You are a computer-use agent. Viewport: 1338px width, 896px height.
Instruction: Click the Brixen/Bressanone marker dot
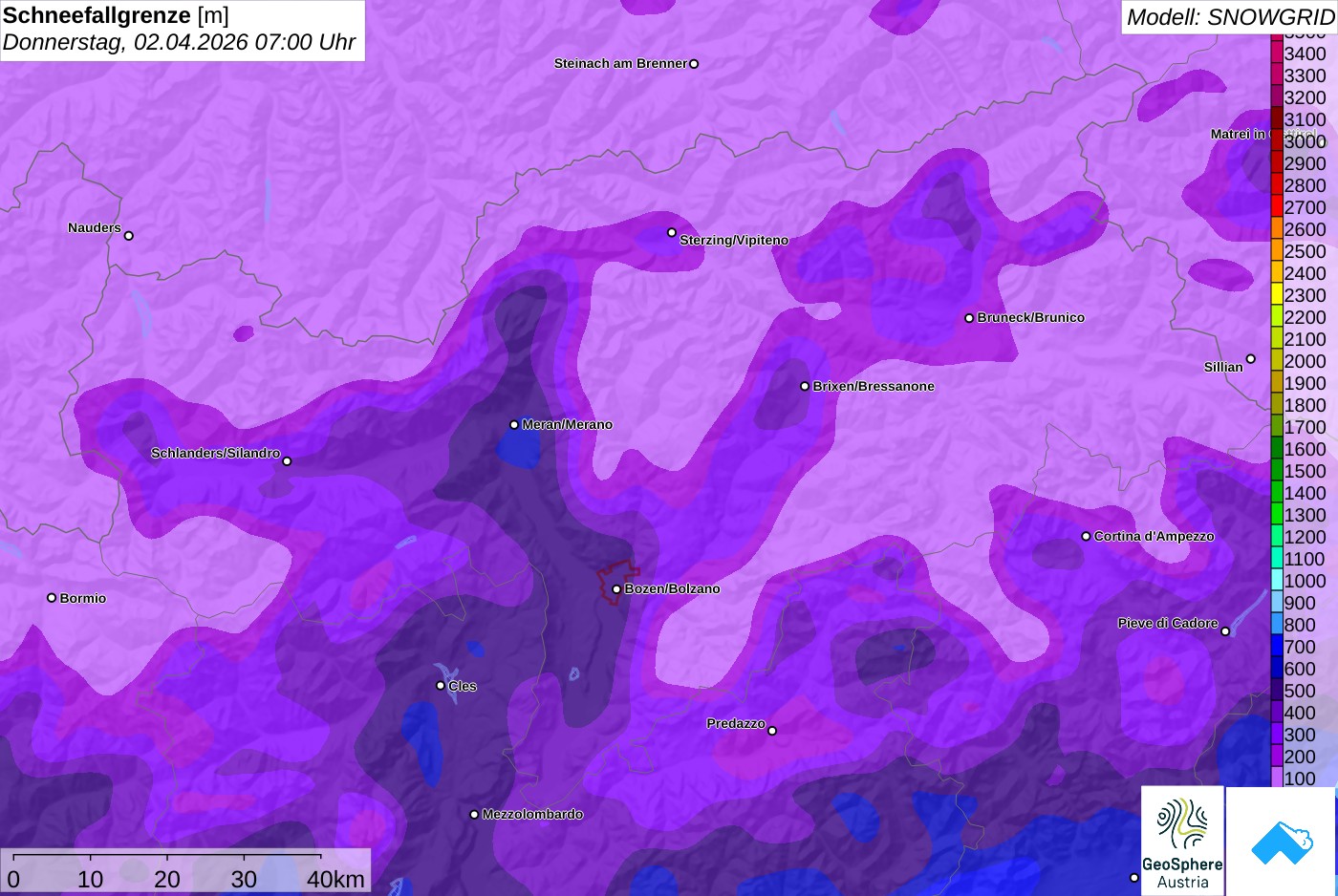click(805, 387)
